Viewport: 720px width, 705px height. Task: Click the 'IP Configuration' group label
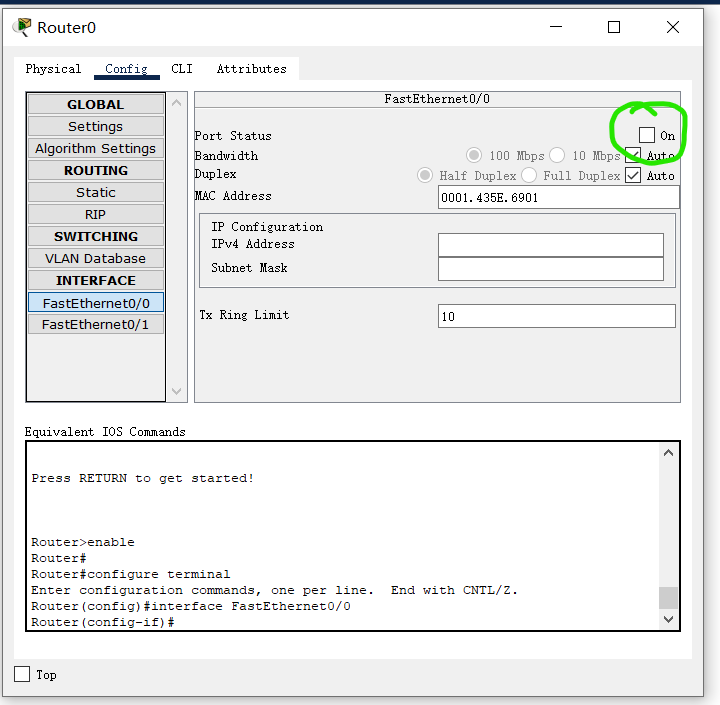click(267, 227)
